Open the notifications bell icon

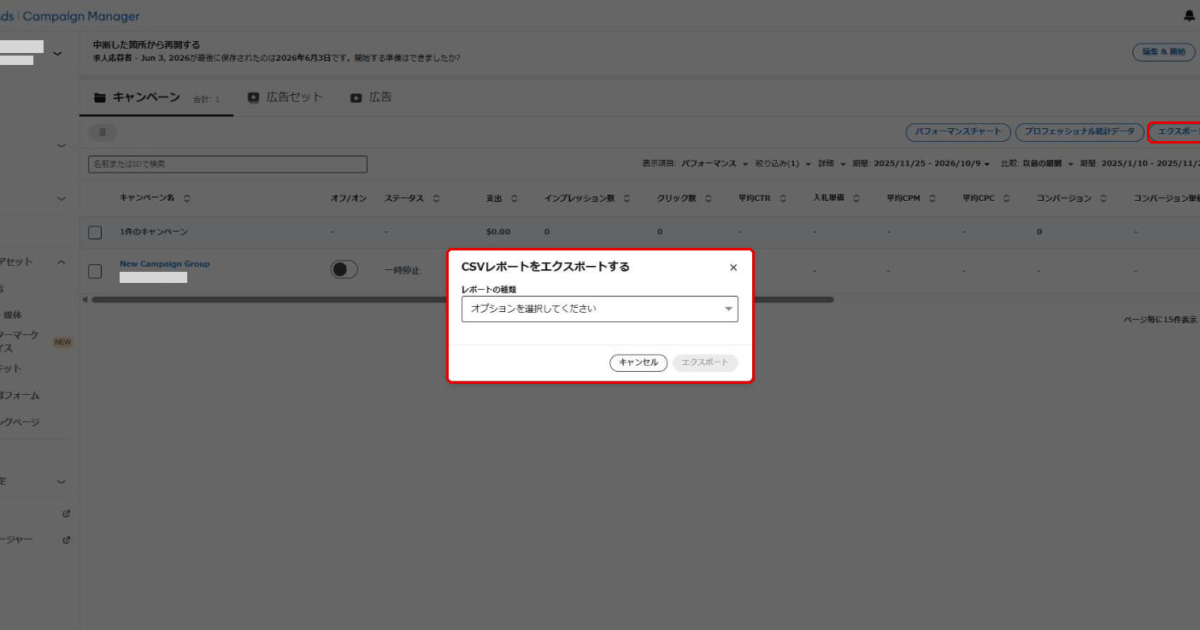1189,16
